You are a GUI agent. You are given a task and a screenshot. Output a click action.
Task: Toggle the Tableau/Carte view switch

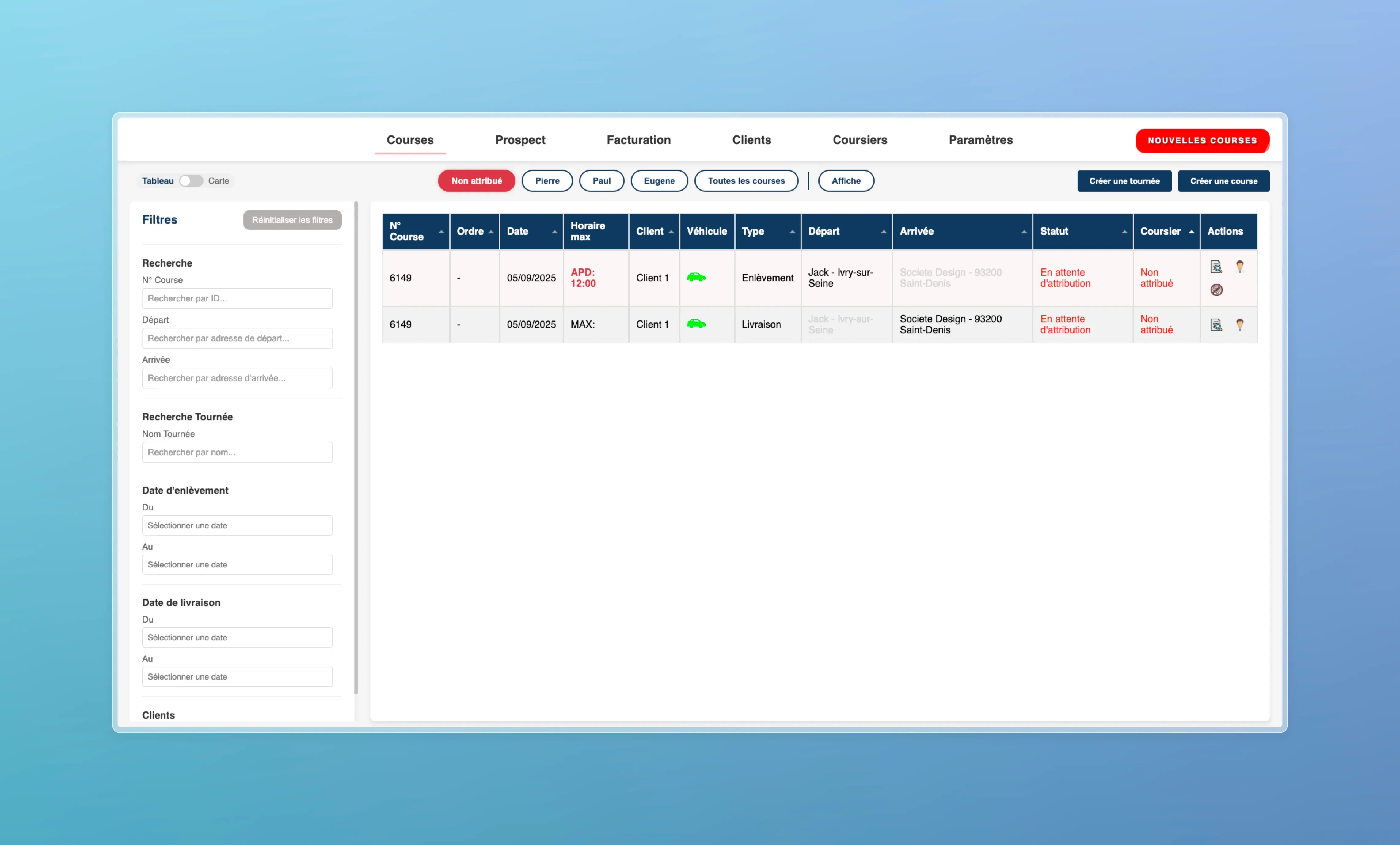(x=191, y=180)
